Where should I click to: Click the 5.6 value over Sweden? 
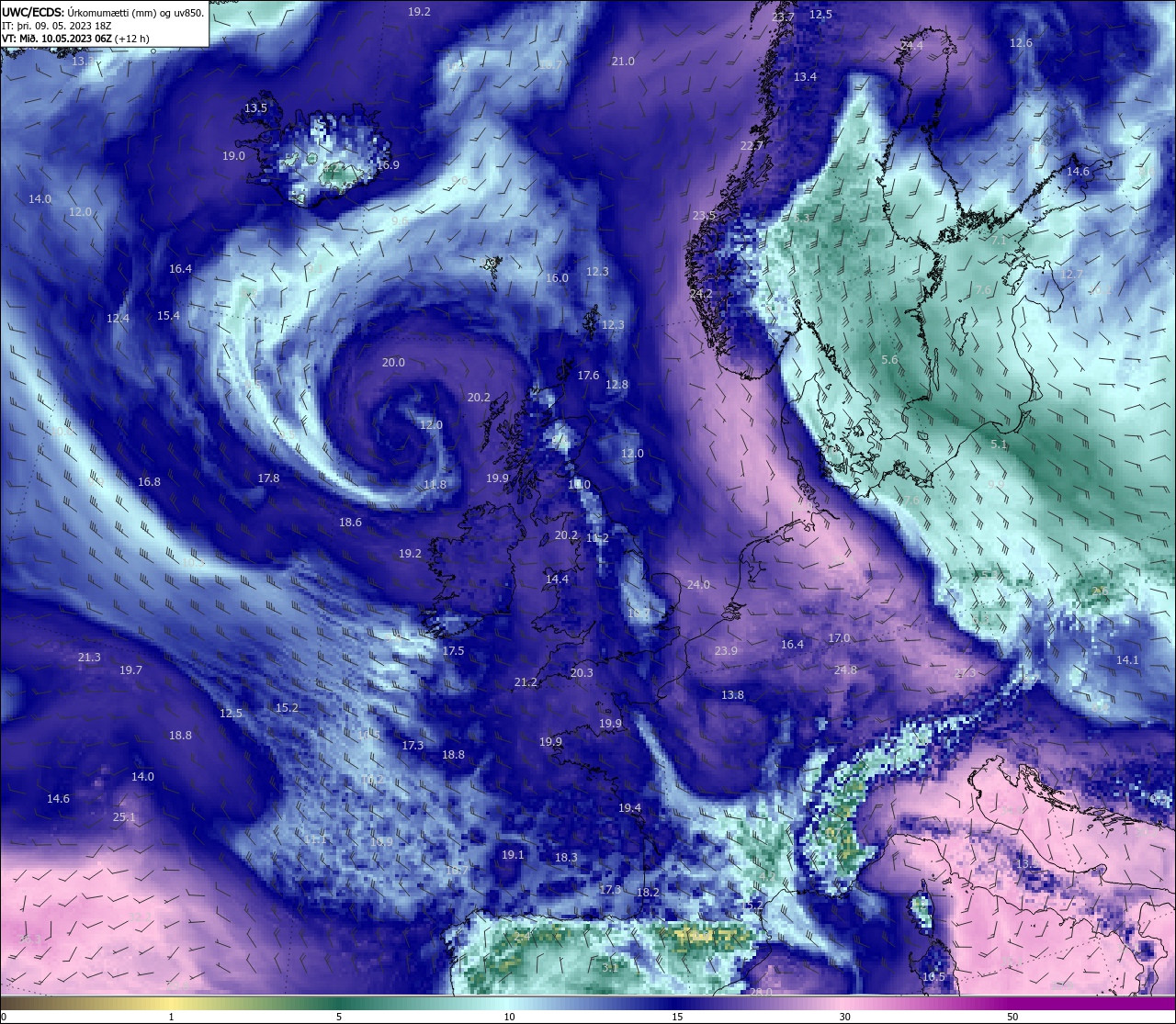(x=889, y=360)
